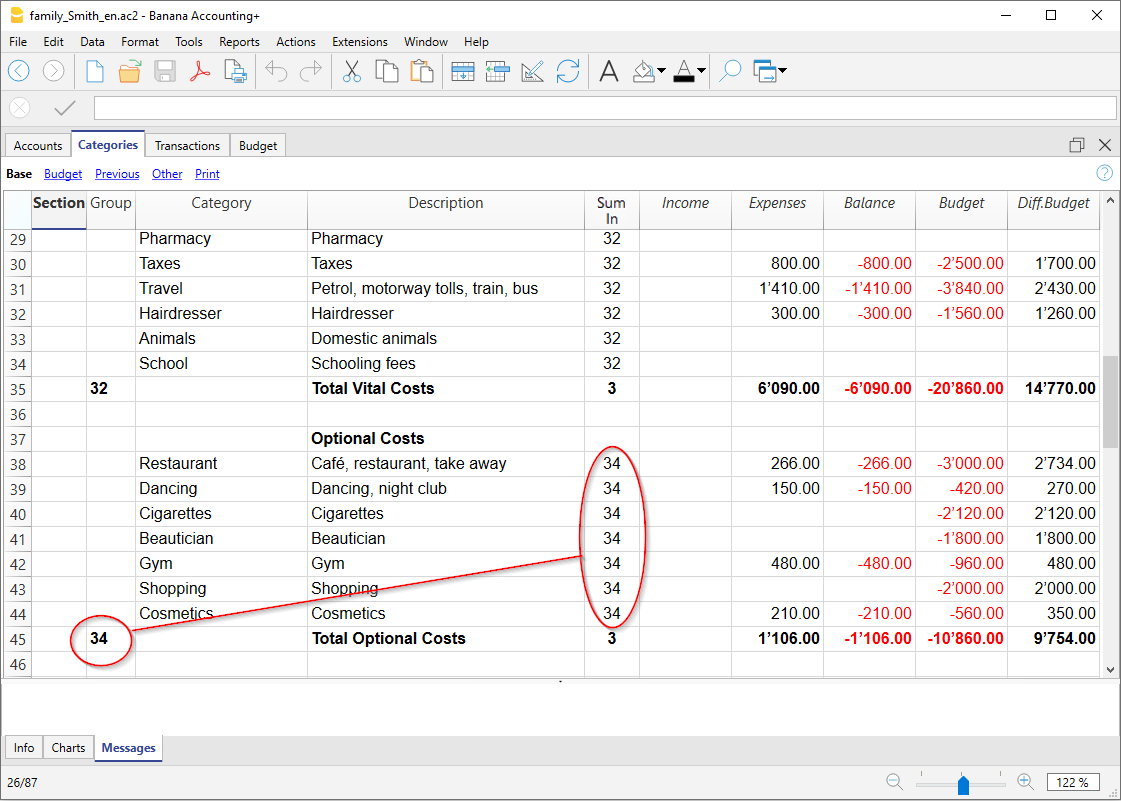Go back with the left arrow toolbar icon
This screenshot has width=1121, height=801.
(x=19, y=71)
